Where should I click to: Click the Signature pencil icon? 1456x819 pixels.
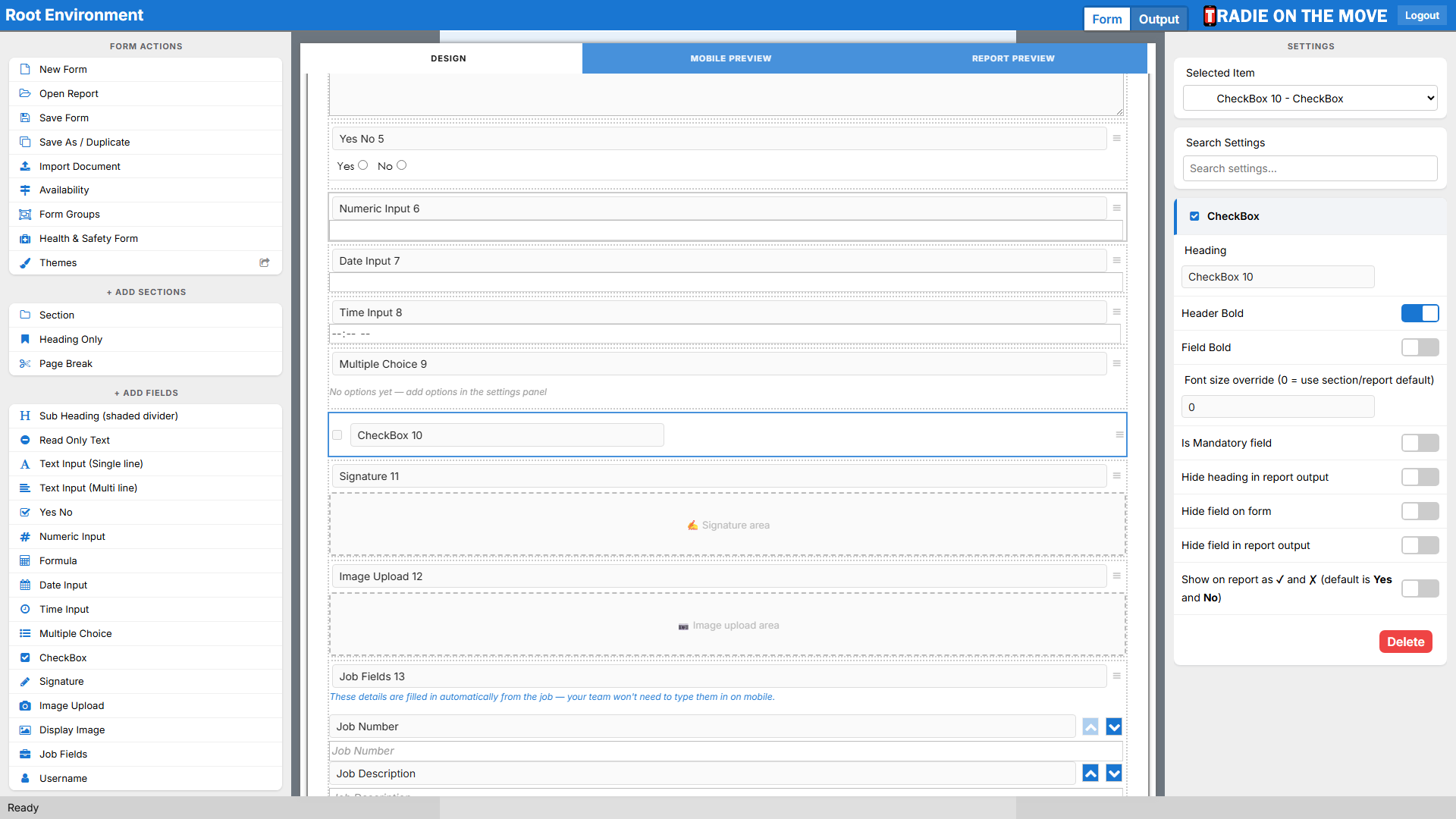tap(25, 681)
